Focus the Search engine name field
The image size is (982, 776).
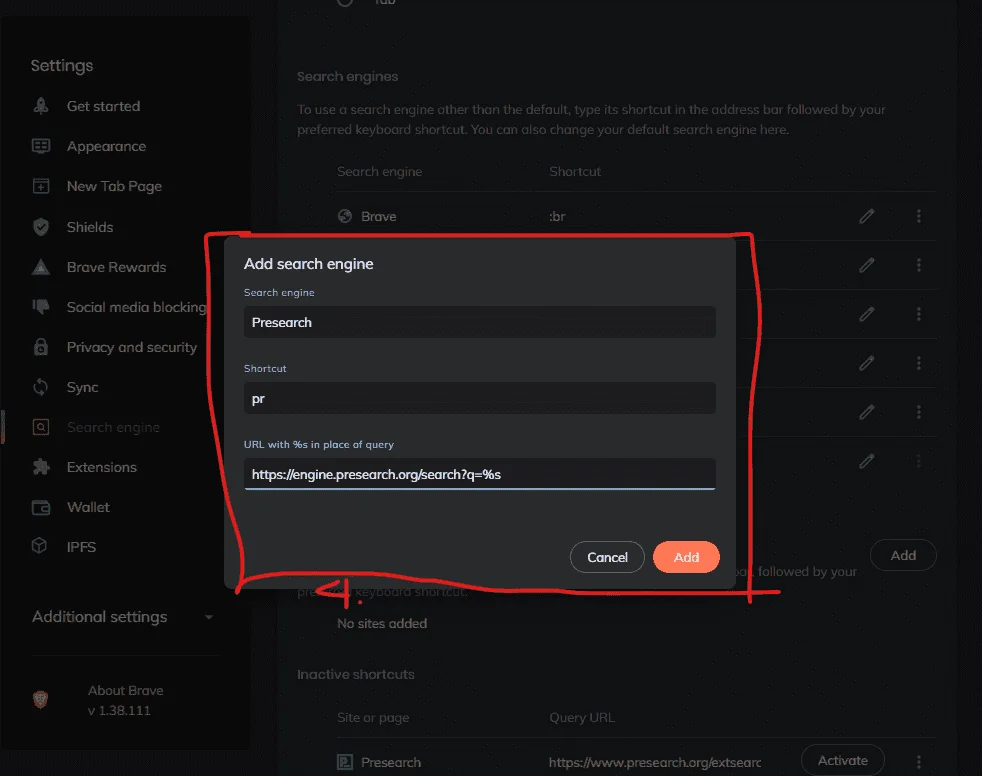click(480, 322)
